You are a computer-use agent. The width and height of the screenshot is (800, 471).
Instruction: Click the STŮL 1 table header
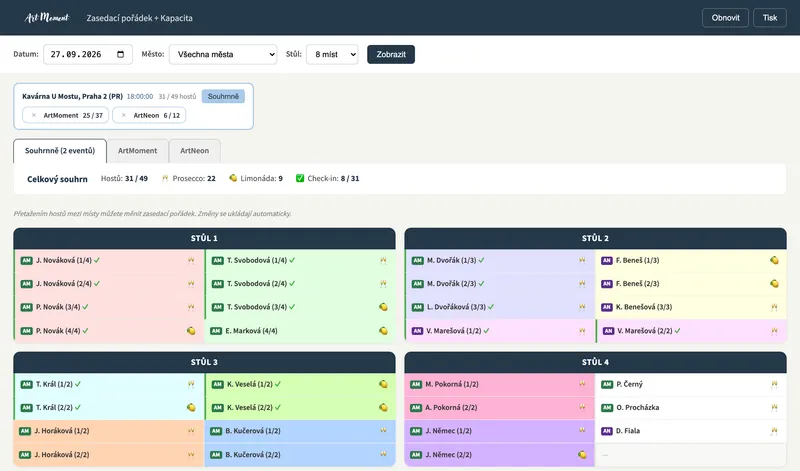[x=204, y=238]
